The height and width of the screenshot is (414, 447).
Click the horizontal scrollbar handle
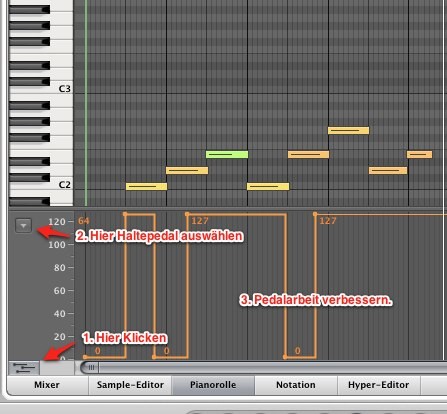[x=91, y=368]
